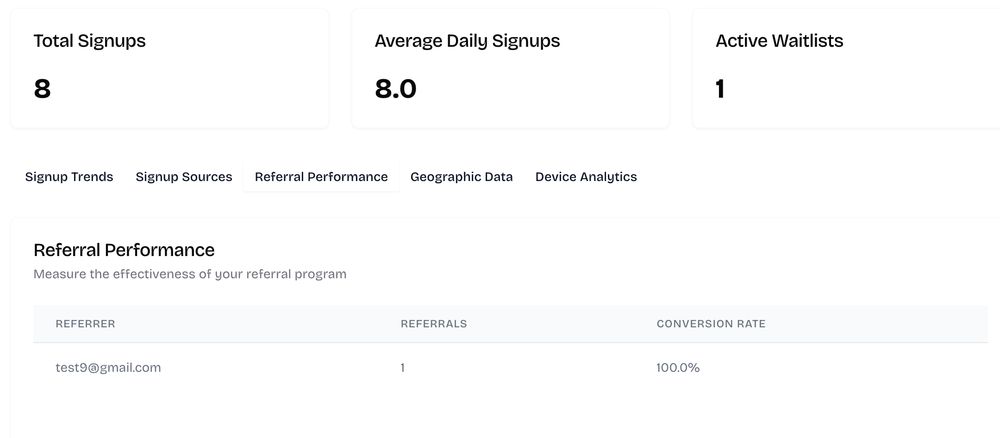Go to the Geographic Data tab
Viewport: 1000px width, 438px height.
coord(461,177)
